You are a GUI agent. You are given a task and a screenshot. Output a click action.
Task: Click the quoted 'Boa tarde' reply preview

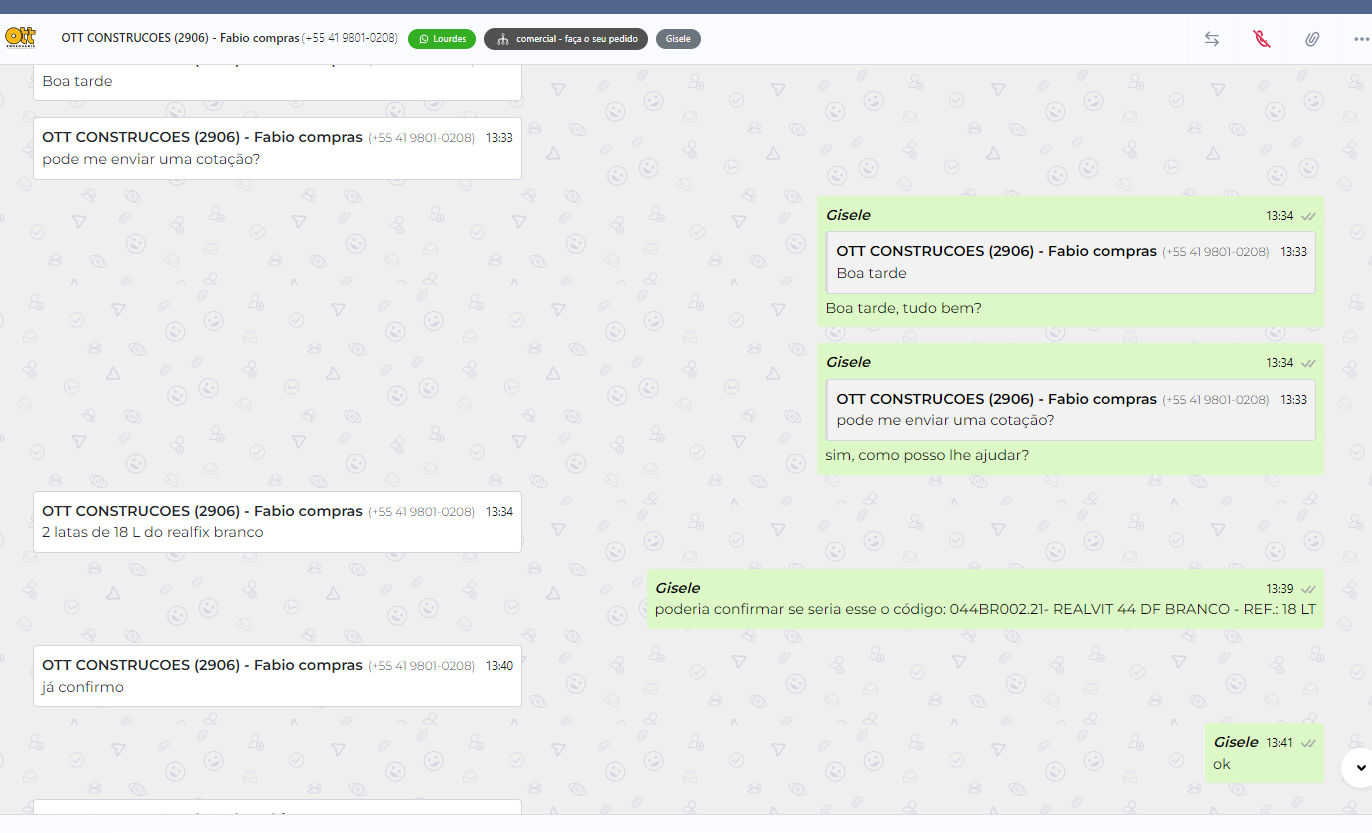click(1070, 262)
